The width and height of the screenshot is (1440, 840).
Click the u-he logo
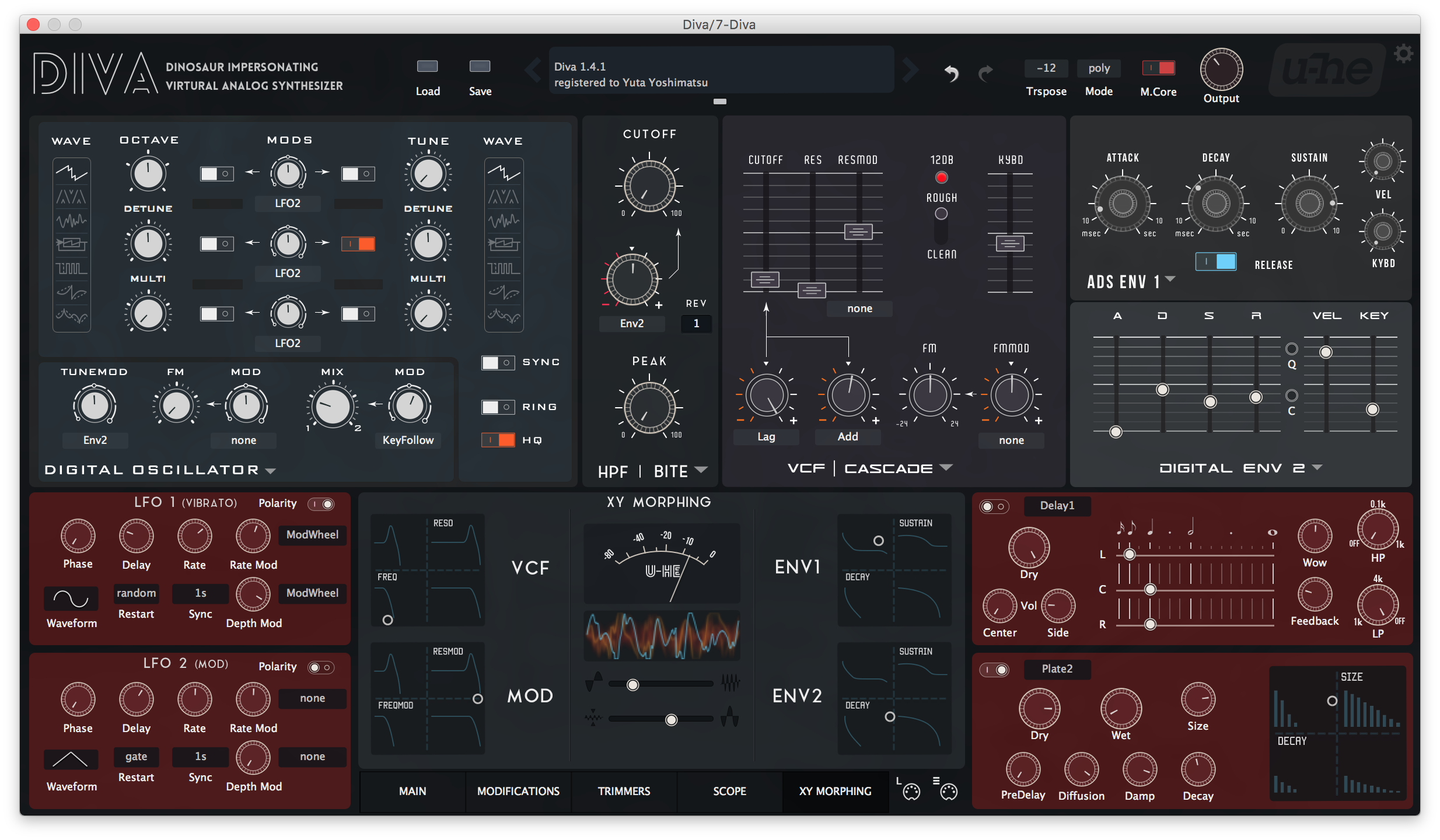click(1327, 71)
